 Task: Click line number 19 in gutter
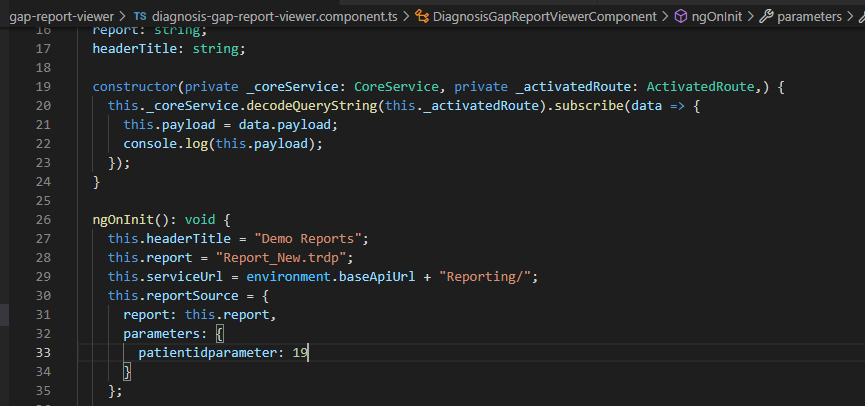click(43, 87)
